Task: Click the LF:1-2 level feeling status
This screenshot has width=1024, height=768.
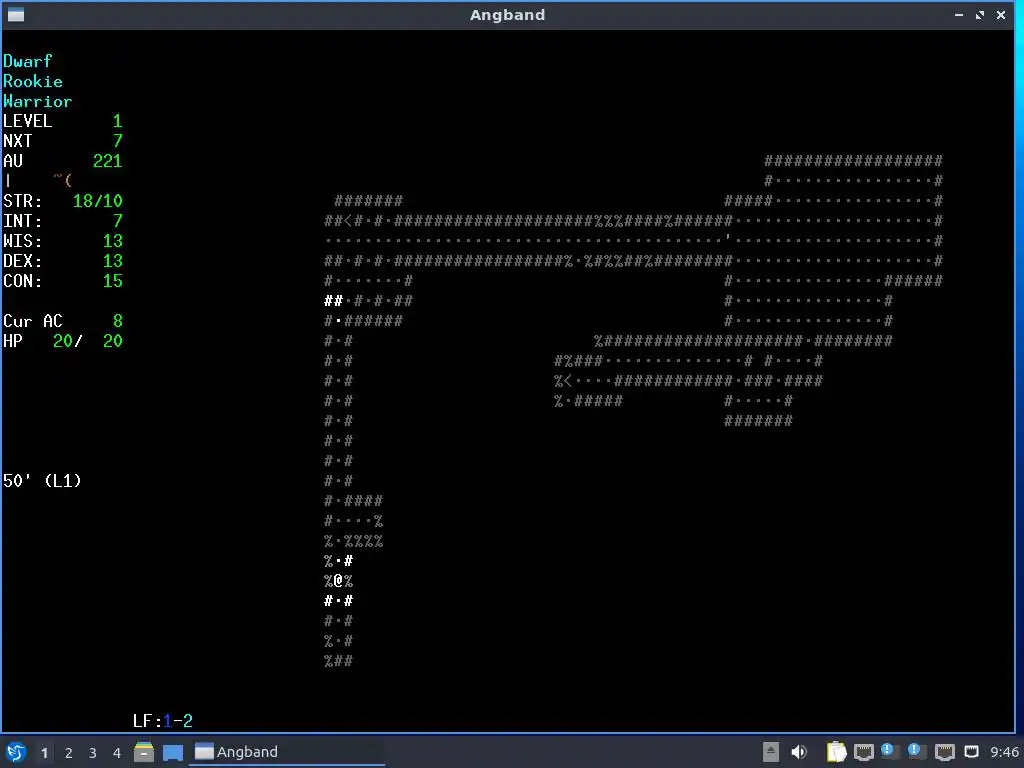Action: coord(163,721)
